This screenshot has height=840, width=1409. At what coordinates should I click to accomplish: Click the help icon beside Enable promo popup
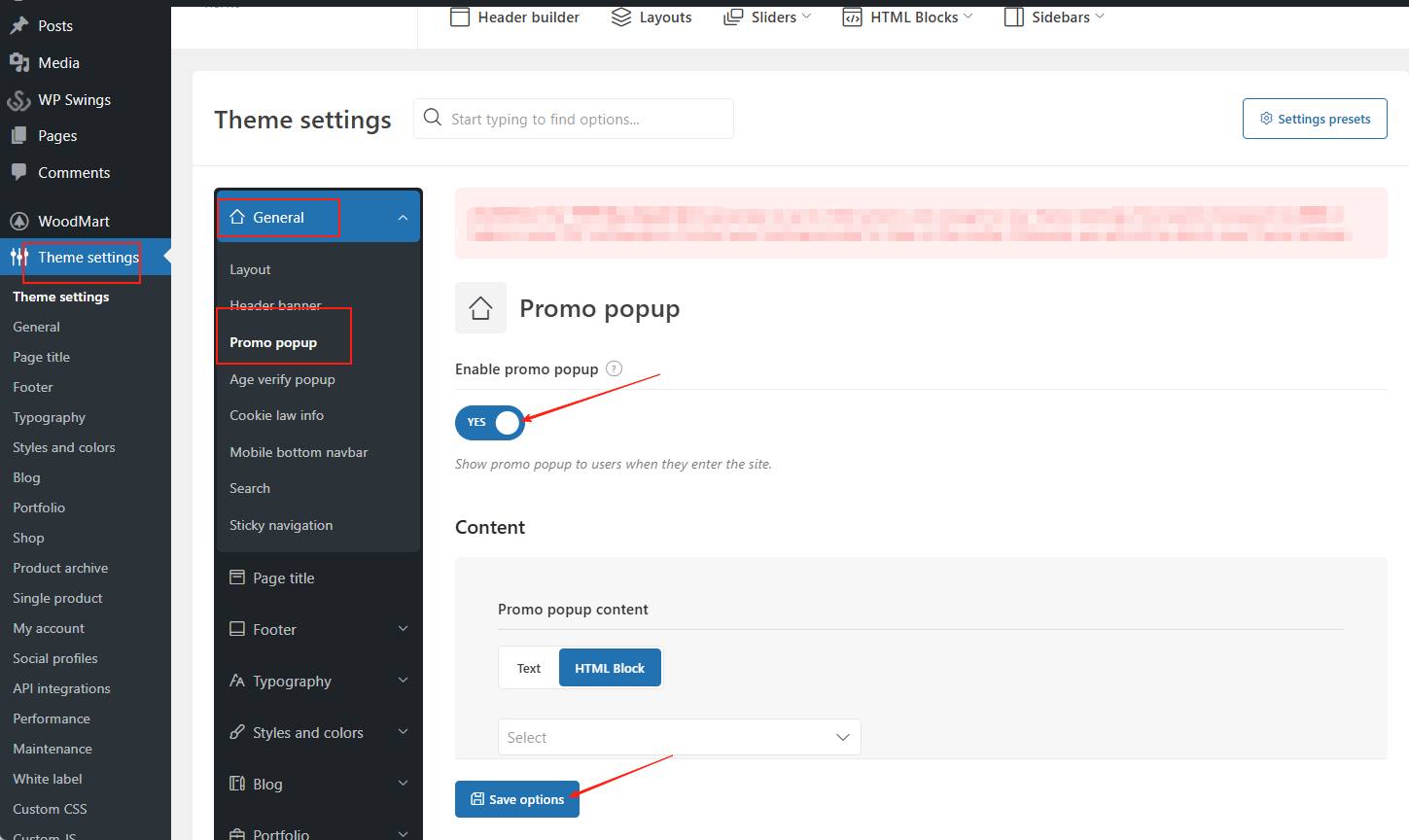[x=614, y=368]
